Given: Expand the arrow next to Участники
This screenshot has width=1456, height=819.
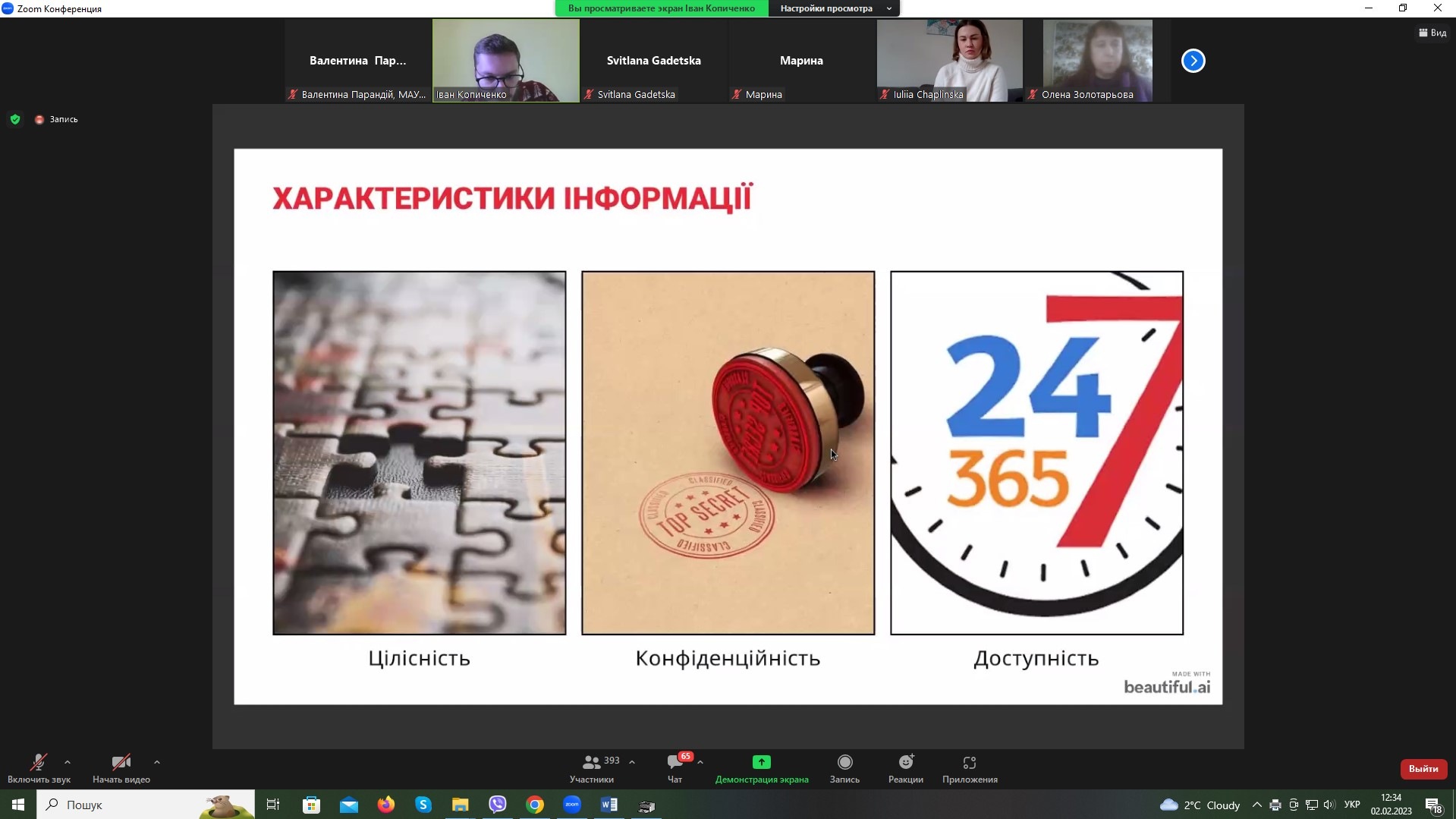Looking at the screenshot, I should (632, 762).
